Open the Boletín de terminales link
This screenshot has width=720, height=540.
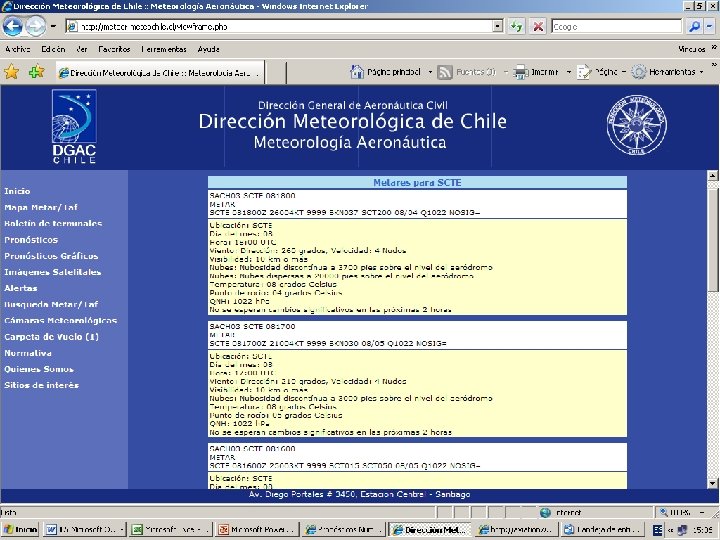pos(53,224)
